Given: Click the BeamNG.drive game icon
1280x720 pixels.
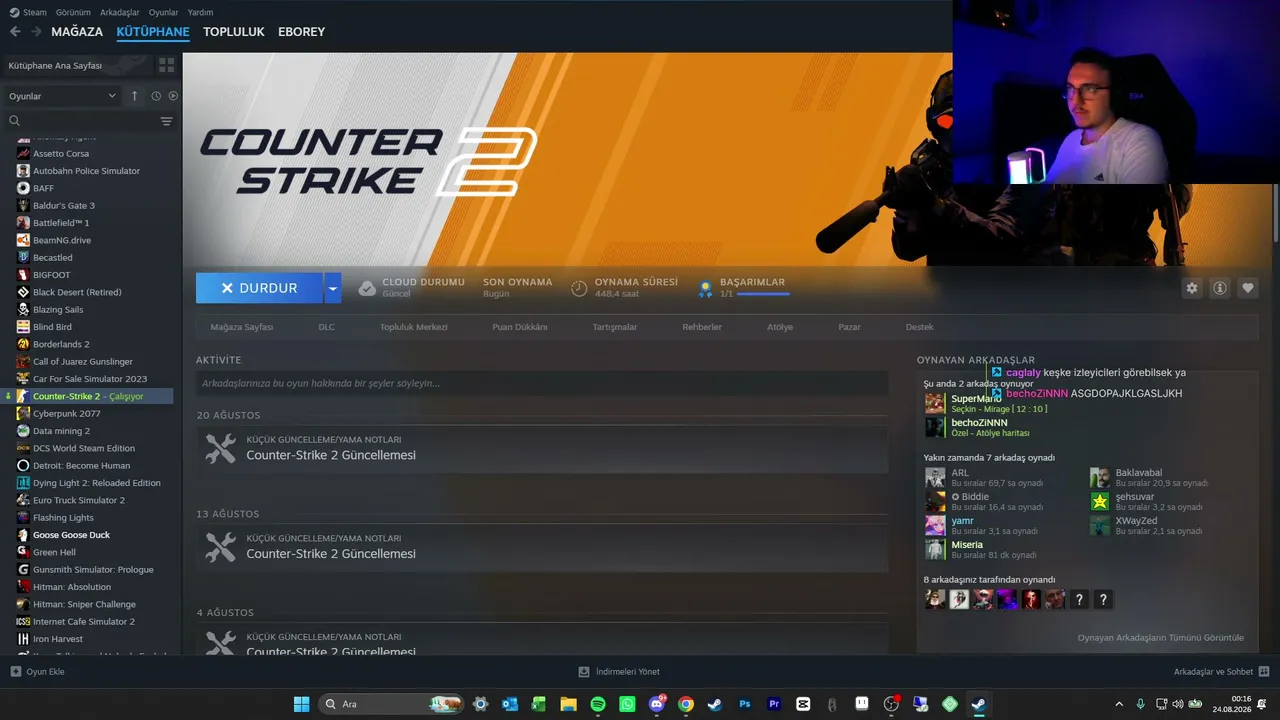Looking at the screenshot, I should pyautogui.click(x=23, y=240).
